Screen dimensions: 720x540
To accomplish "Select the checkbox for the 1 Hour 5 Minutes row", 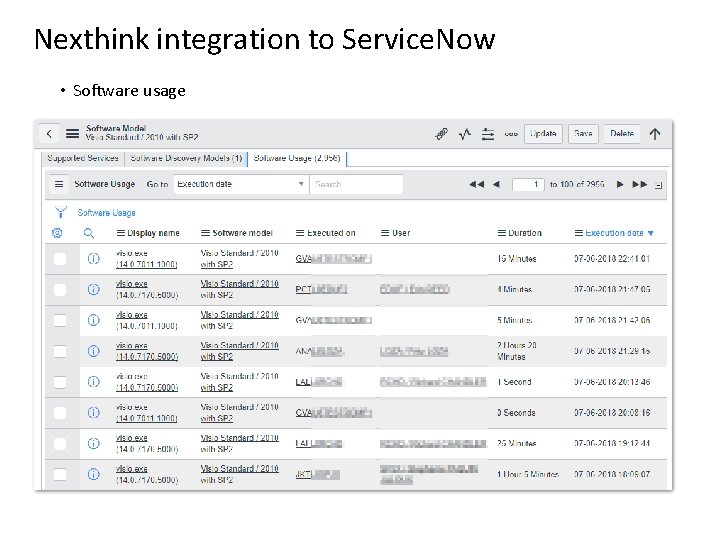I will [60, 474].
